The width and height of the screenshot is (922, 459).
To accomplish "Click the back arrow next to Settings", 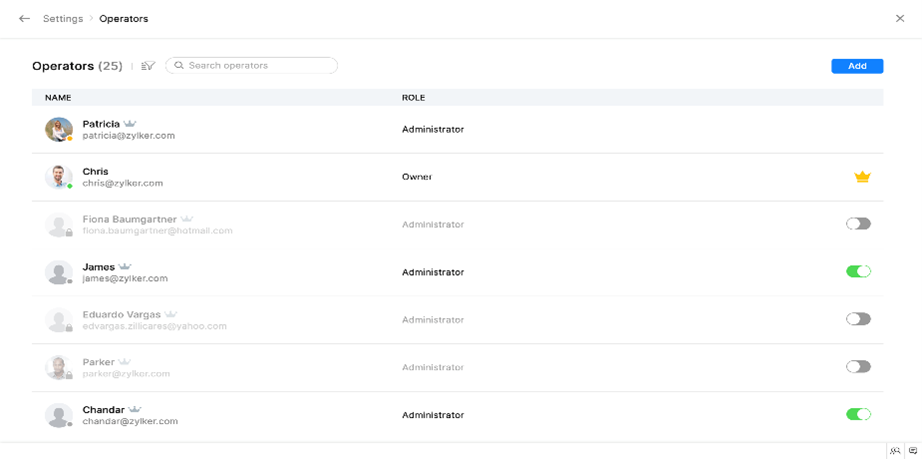I will (24, 19).
